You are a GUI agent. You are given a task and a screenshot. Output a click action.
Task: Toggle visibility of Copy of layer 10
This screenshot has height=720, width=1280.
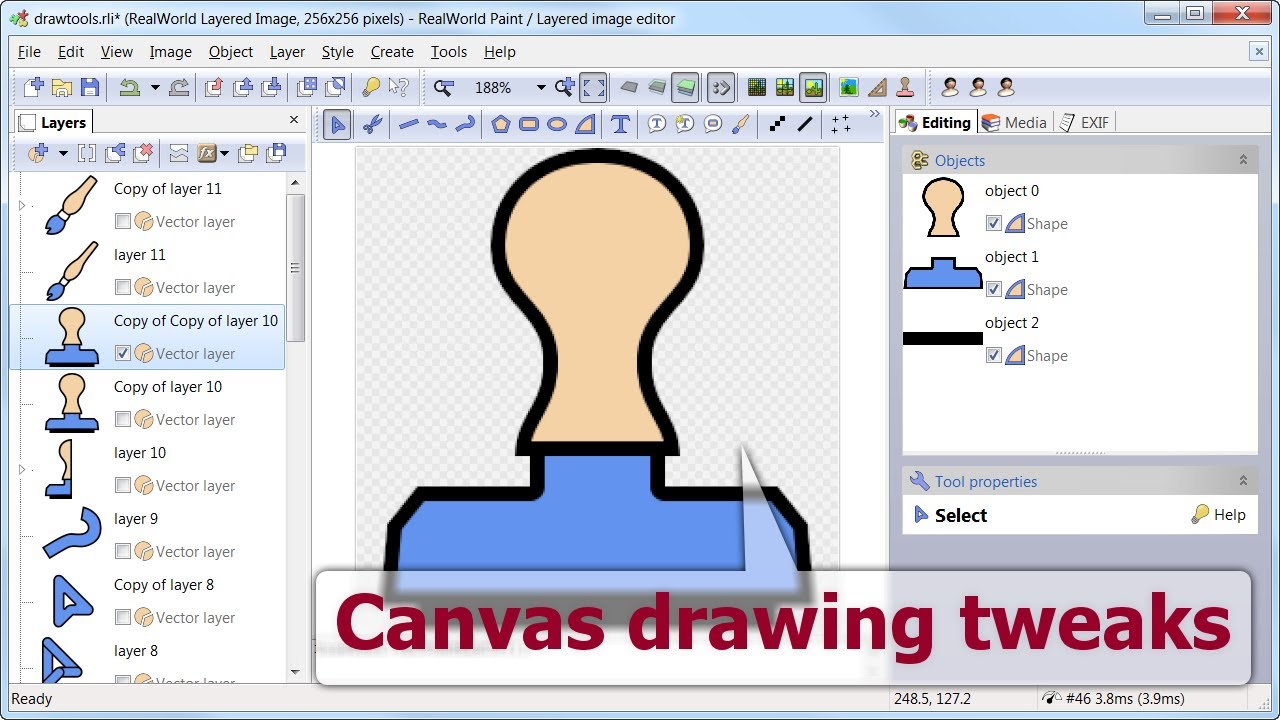tap(122, 419)
